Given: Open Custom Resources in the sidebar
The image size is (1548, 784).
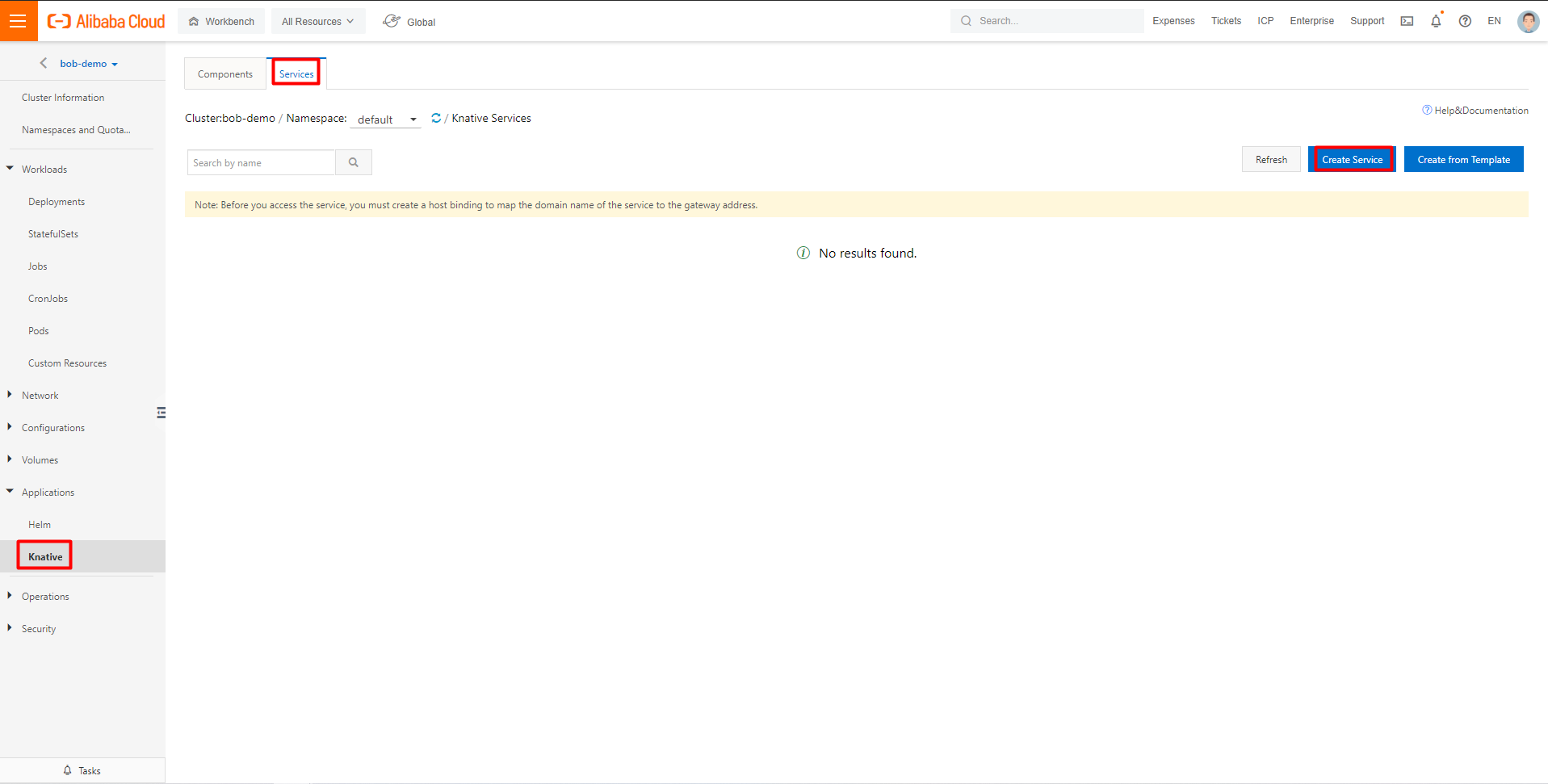Looking at the screenshot, I should click(67, 363).
